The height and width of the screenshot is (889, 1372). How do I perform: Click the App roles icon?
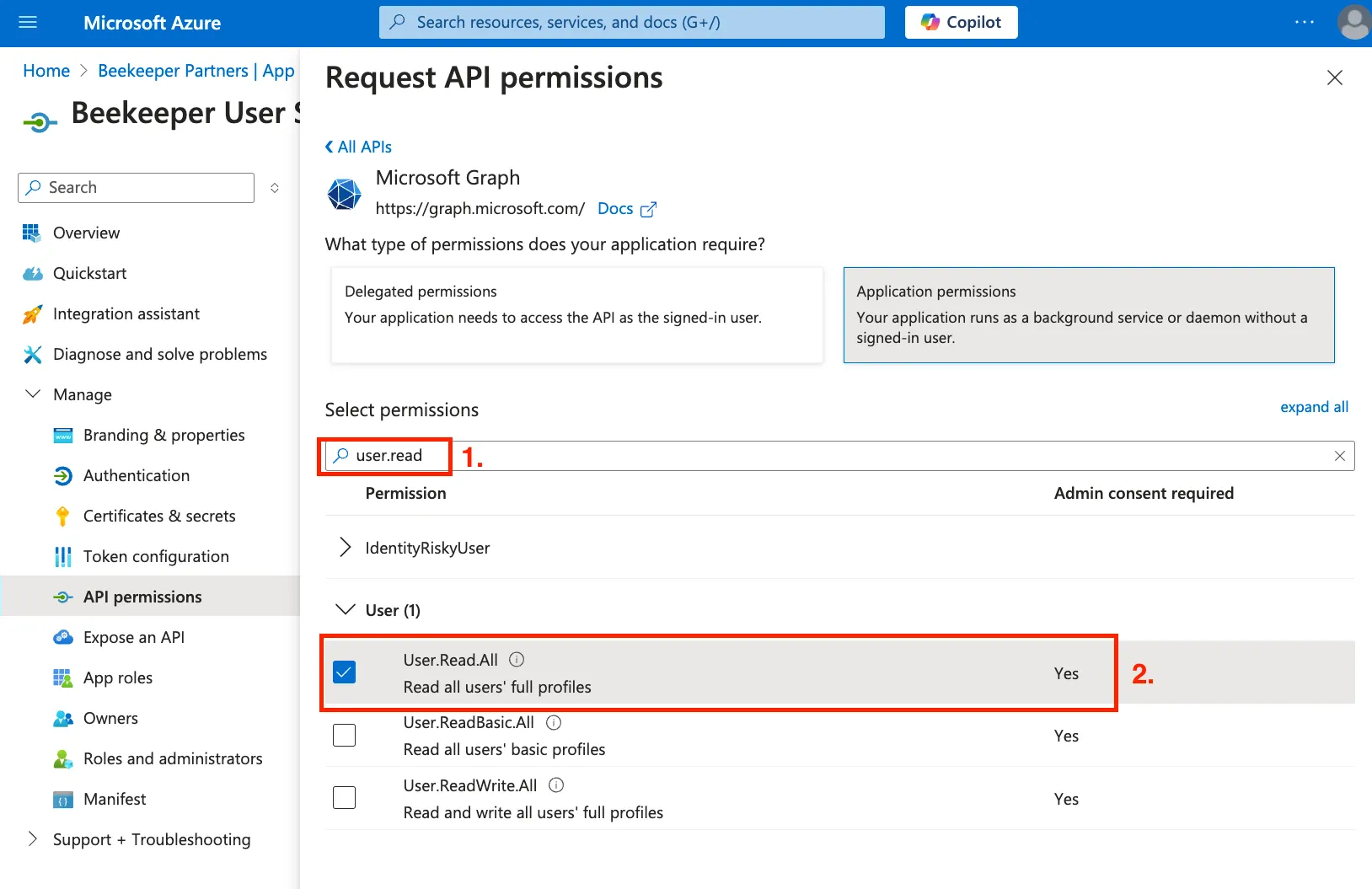point(63,678)
